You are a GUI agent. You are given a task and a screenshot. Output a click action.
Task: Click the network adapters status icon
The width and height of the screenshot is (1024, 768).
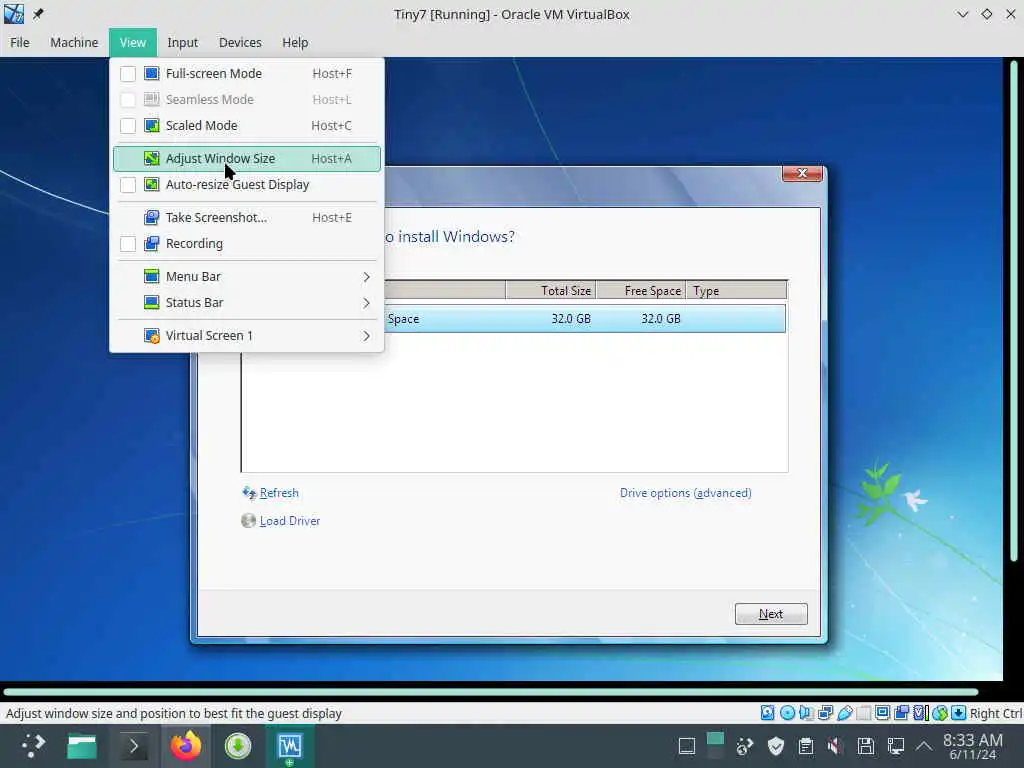pyautogui.click(x=825, y=712)
